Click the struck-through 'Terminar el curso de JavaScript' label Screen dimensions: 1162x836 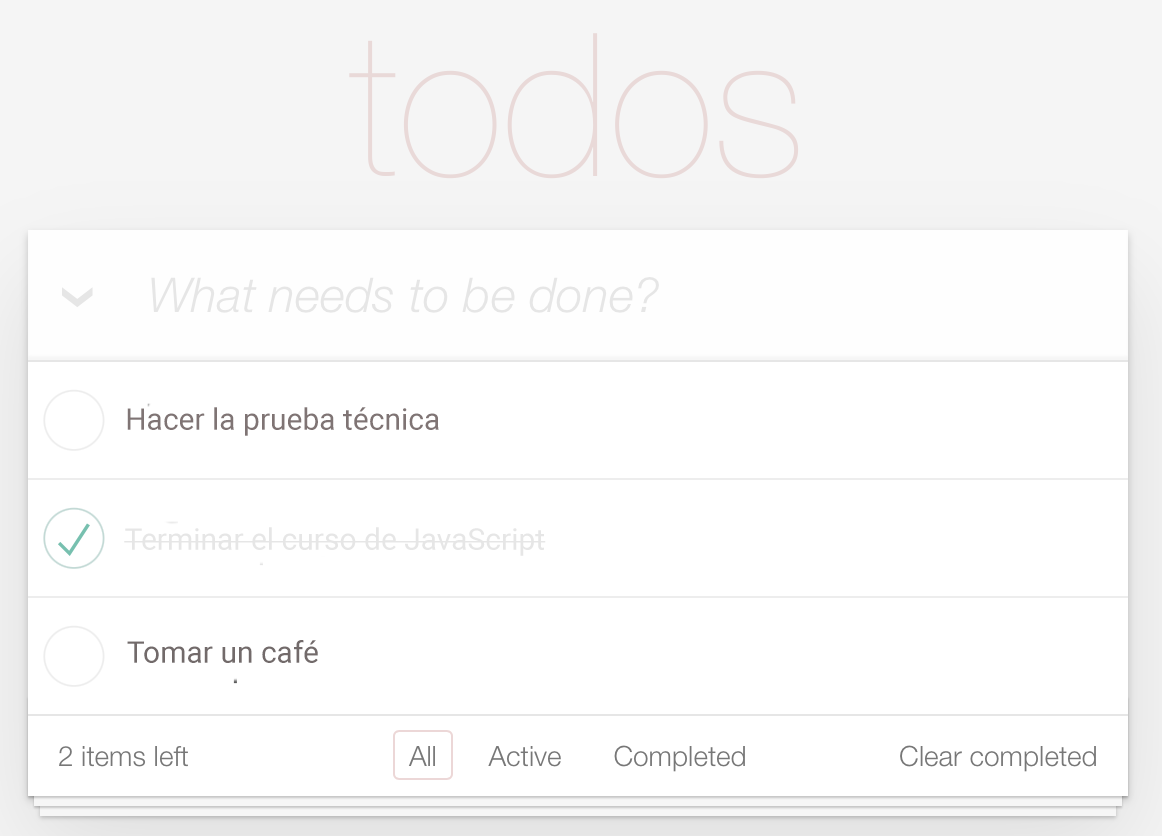point(334,540)
